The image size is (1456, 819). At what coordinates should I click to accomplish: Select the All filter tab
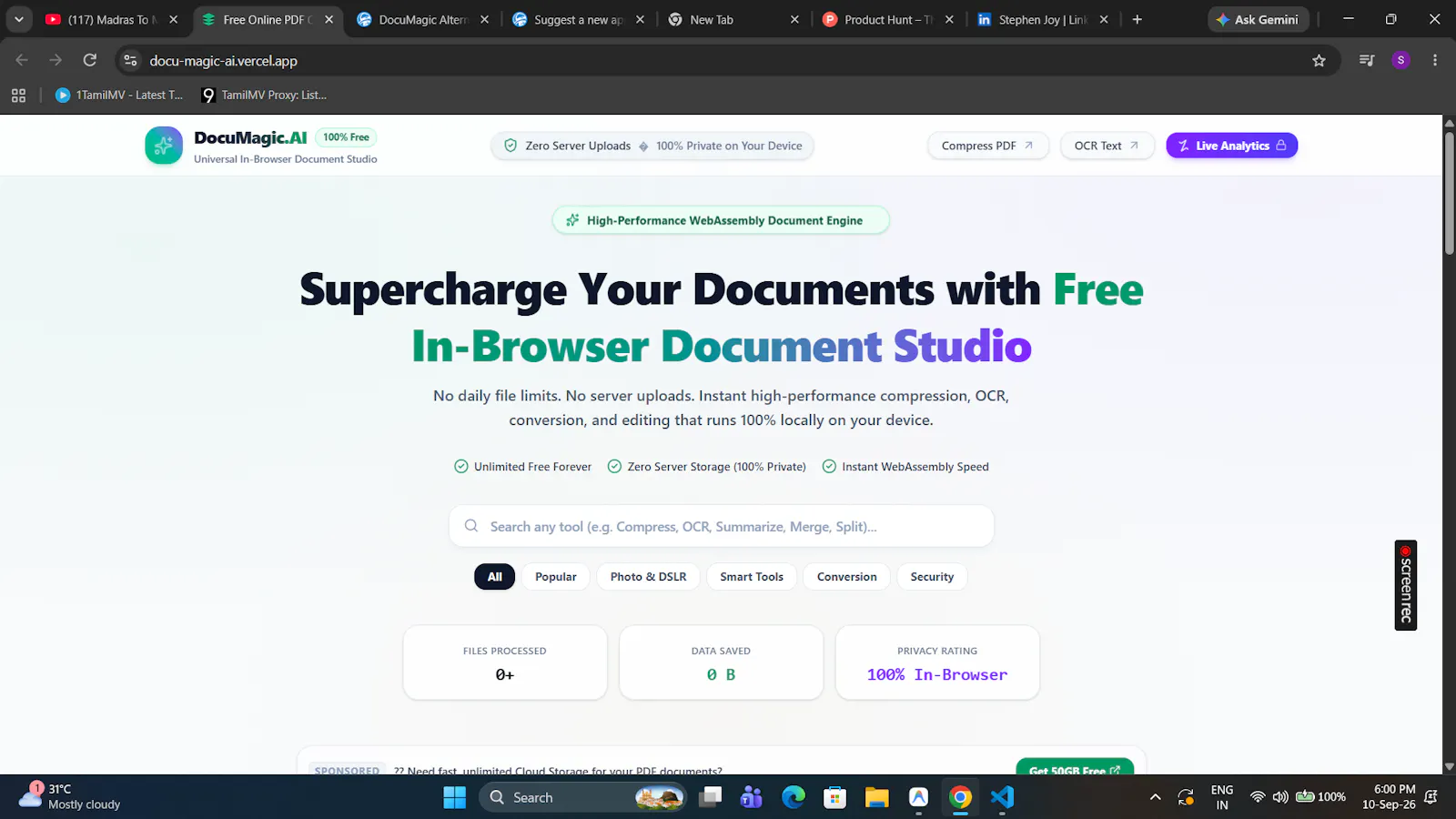point(494,577)
